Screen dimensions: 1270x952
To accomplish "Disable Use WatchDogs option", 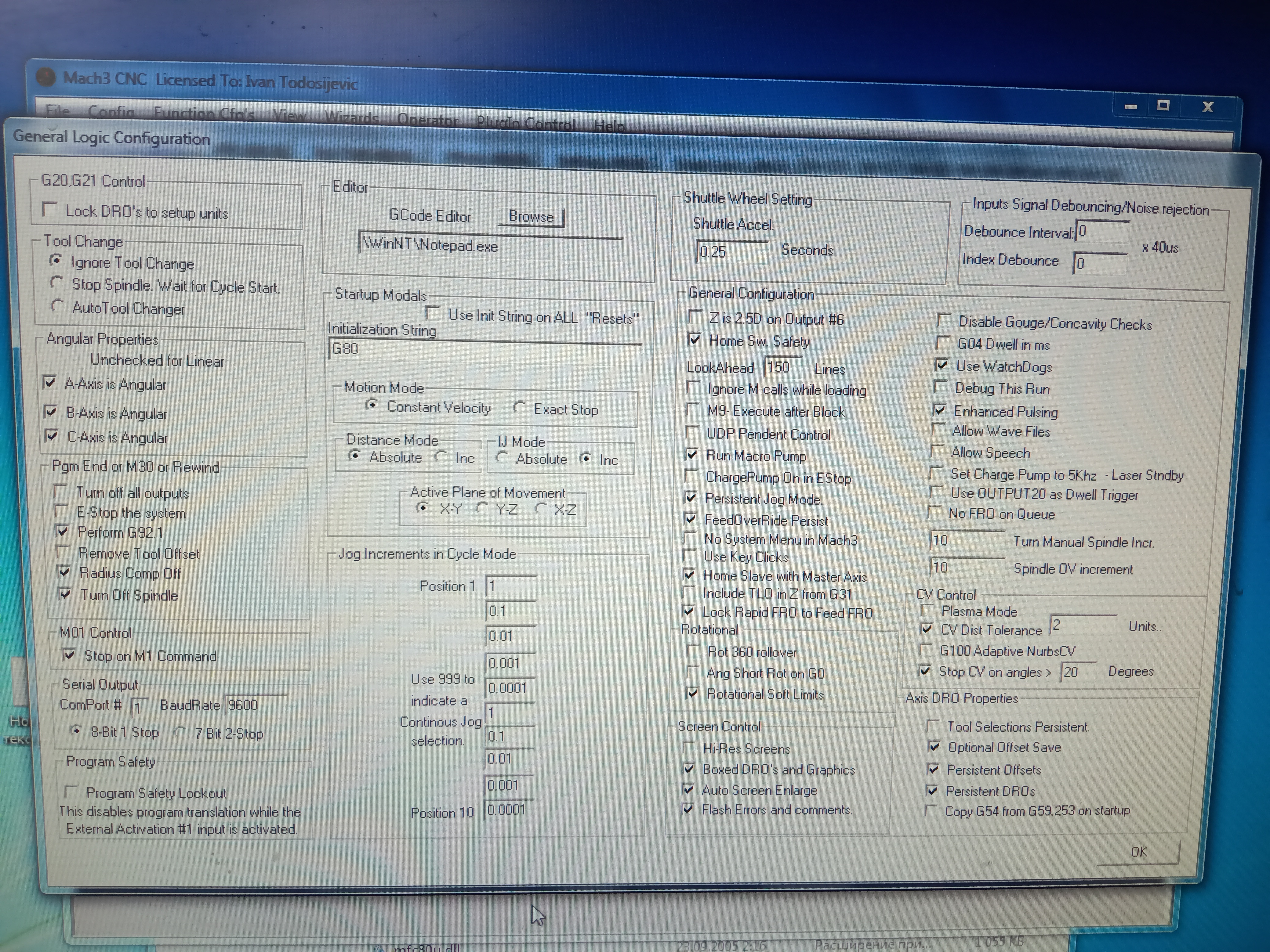I will (942, 366).
